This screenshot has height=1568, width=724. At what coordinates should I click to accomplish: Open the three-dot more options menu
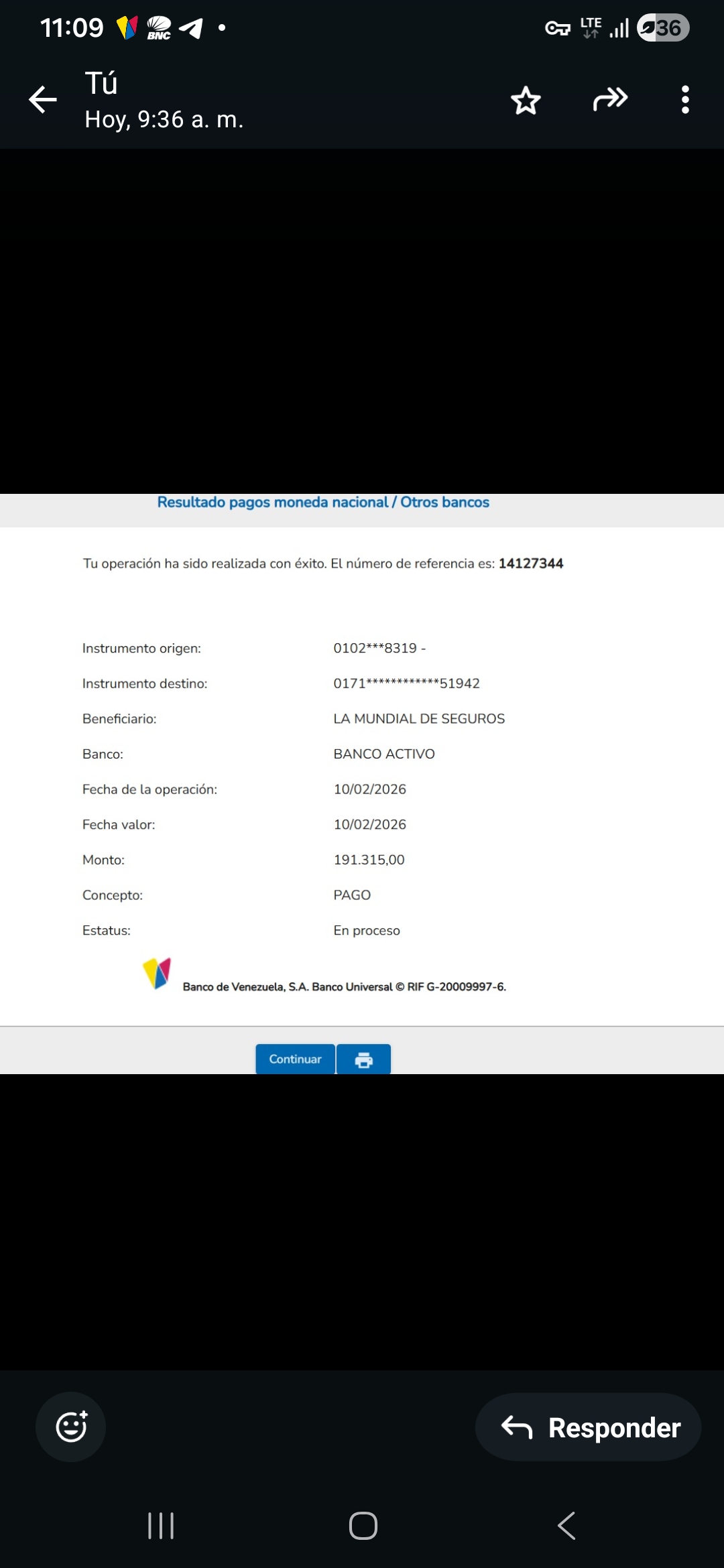pos(684,100)
